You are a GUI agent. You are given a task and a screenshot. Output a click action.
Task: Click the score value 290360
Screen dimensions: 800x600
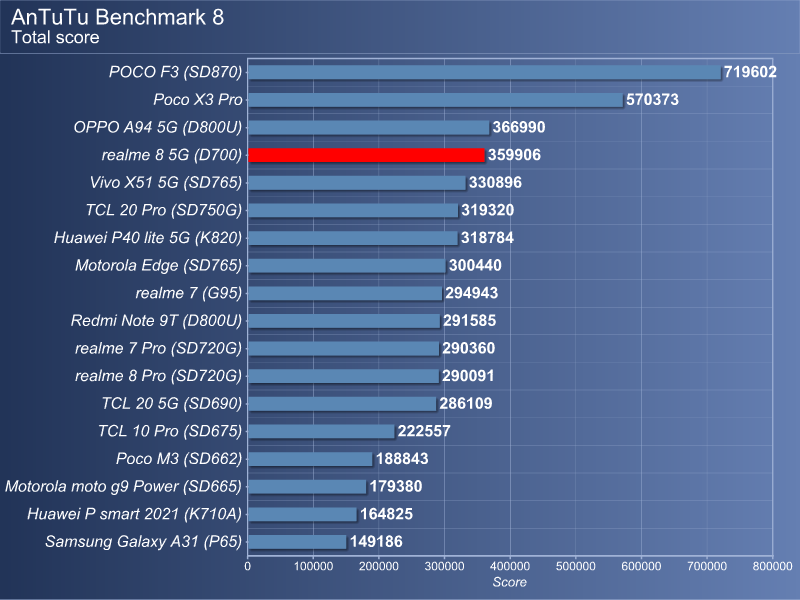469,348
